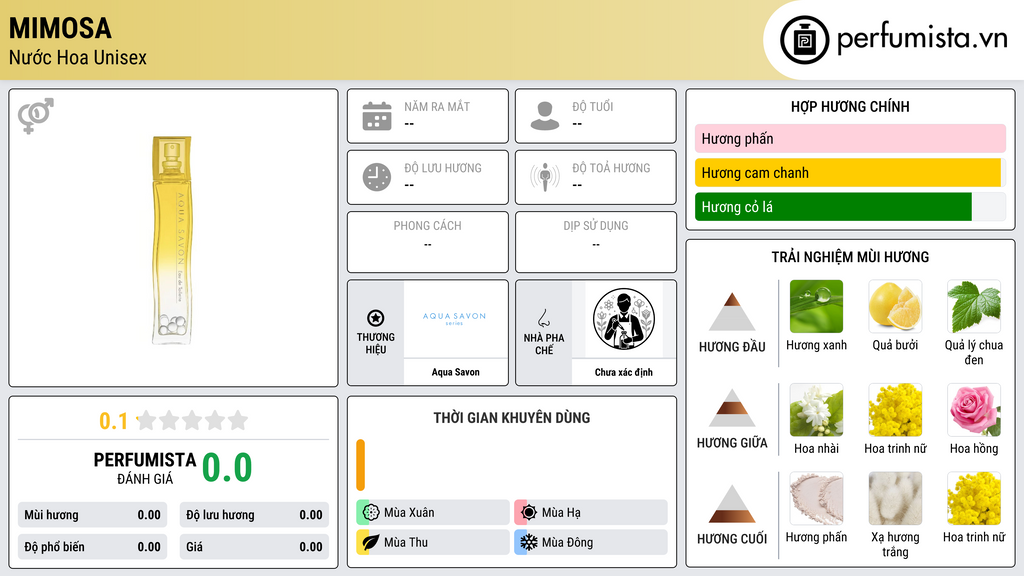Select the Mùa Xuân season tag
This screenshot has width=1024, height=576.
(433, 513)
